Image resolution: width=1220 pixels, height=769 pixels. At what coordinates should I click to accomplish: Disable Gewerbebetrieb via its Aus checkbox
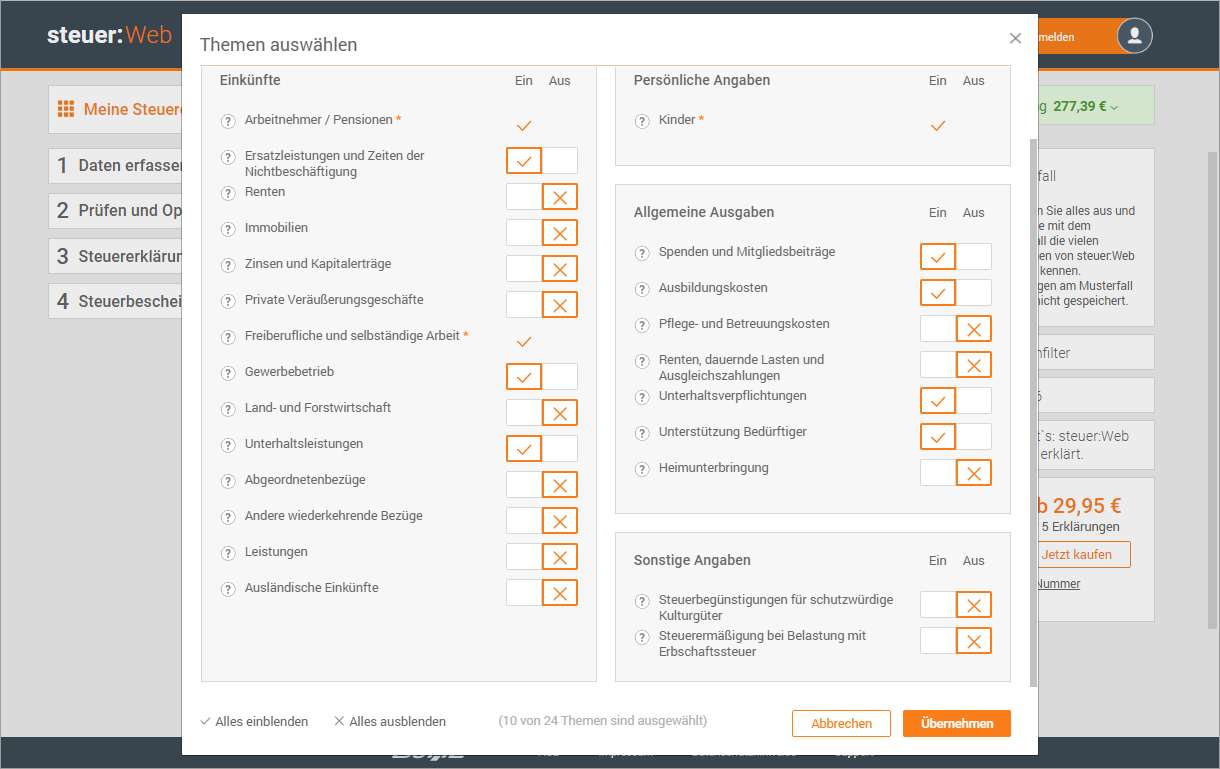coord(560,376)
